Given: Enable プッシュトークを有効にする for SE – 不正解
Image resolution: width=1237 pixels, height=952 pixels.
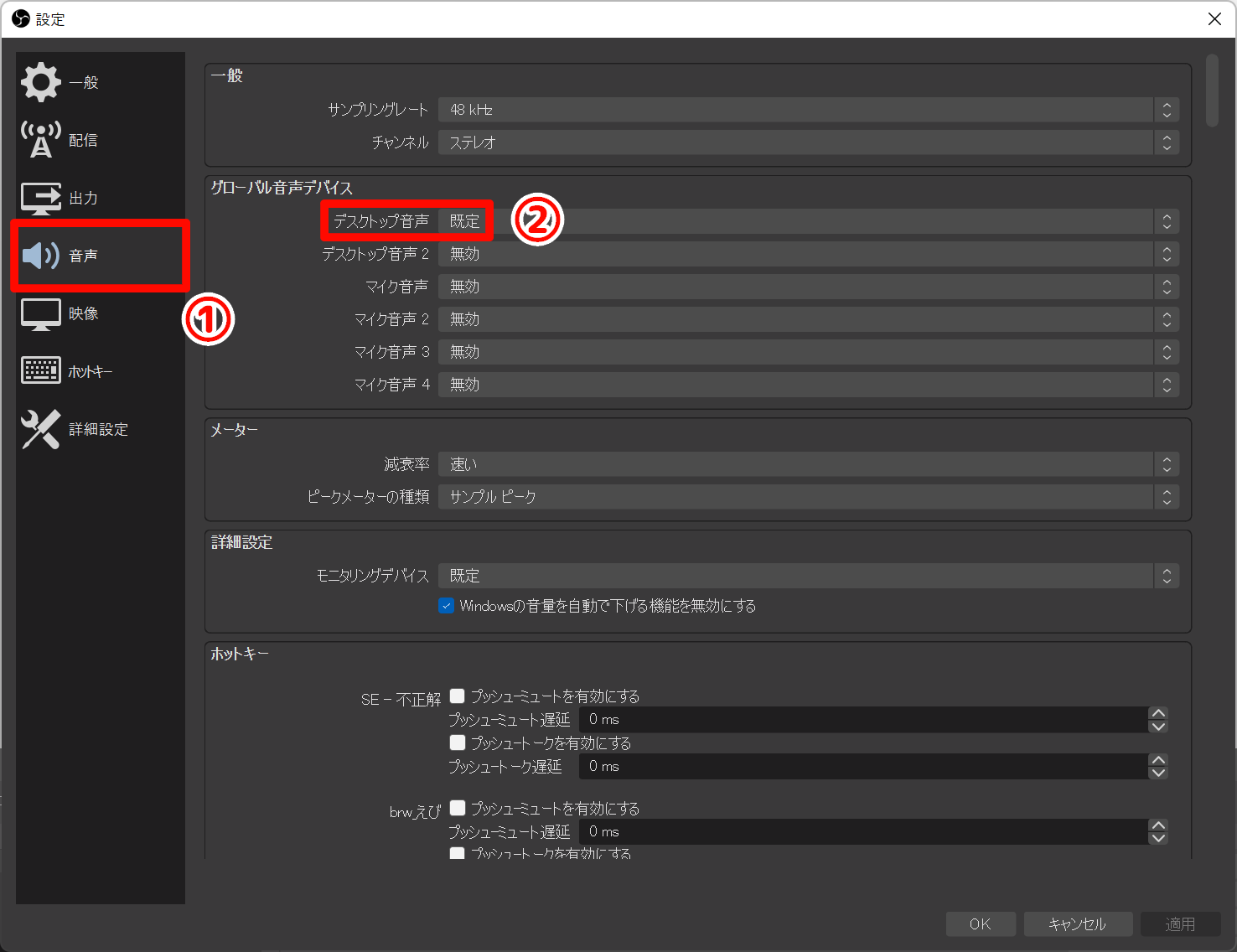Looking at the screenshot, I should 458,742.
